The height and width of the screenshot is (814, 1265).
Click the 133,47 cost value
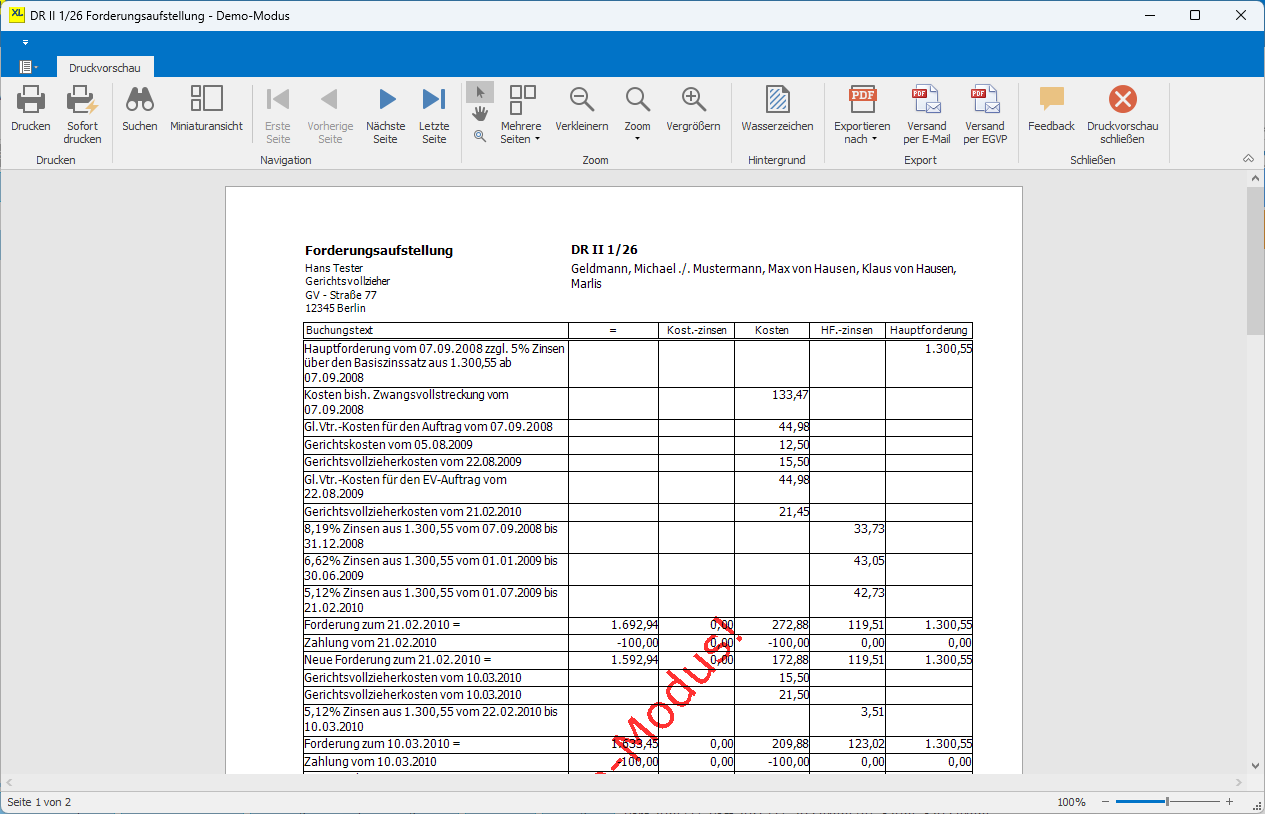[790, 395]
